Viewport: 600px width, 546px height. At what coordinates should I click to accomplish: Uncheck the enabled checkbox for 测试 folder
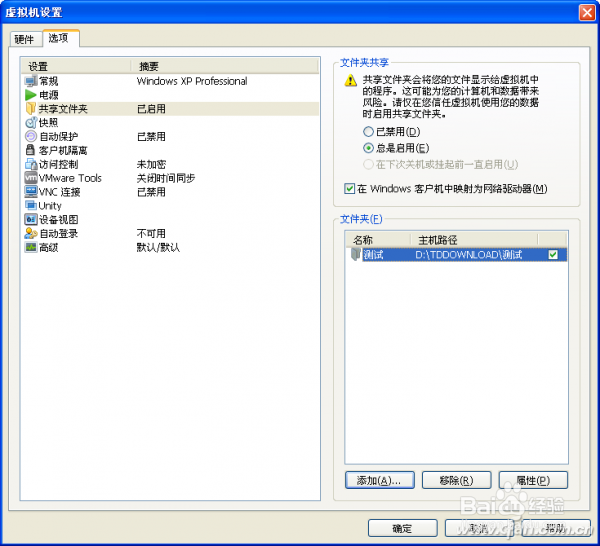(553, 254)
